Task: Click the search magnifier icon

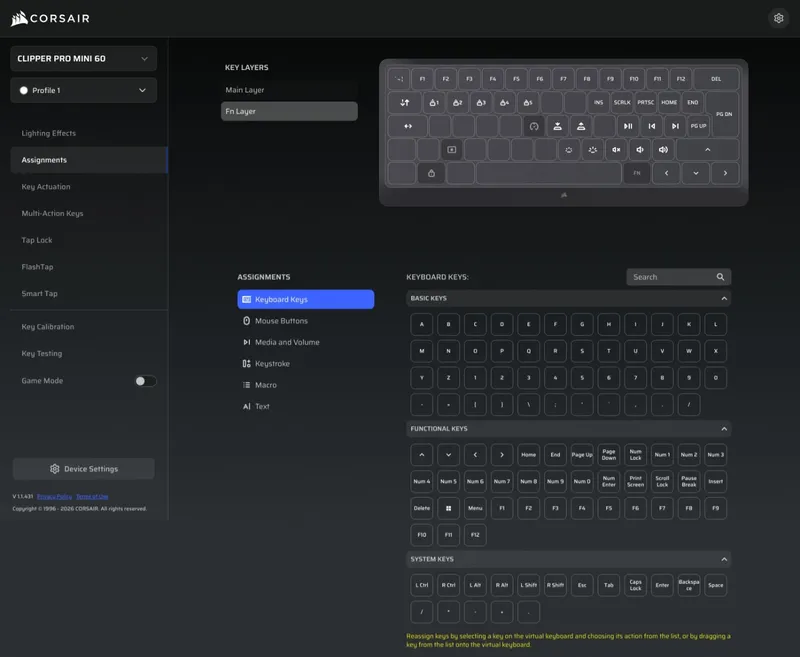Action: pos(720,277)
